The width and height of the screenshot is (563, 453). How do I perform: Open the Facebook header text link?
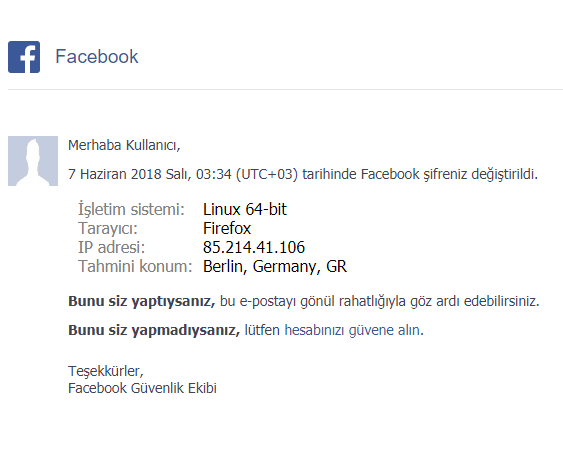[97, 56]
